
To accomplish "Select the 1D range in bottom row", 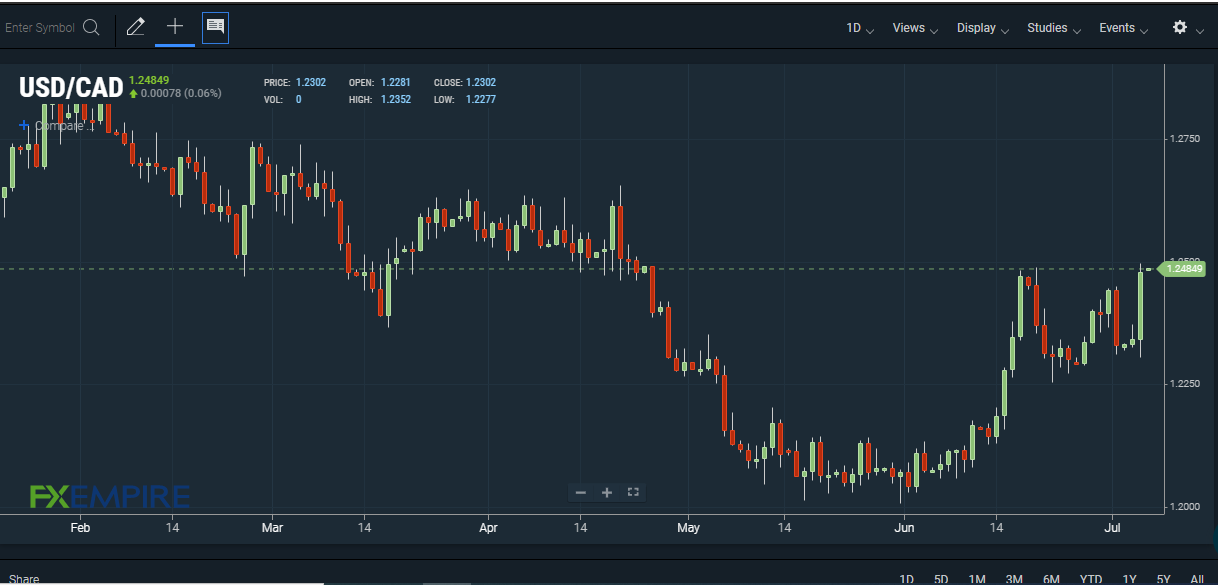I will (906, 579).
